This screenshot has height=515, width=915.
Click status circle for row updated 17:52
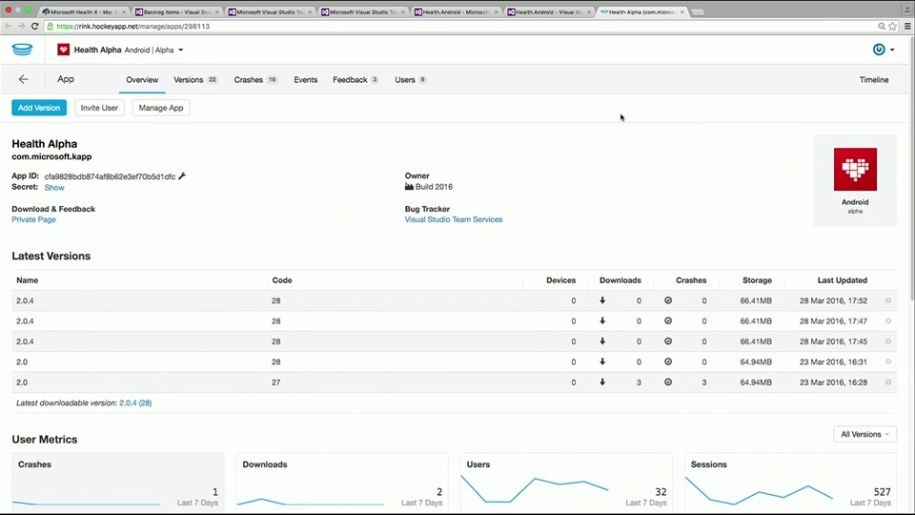[x=888, y=300]
